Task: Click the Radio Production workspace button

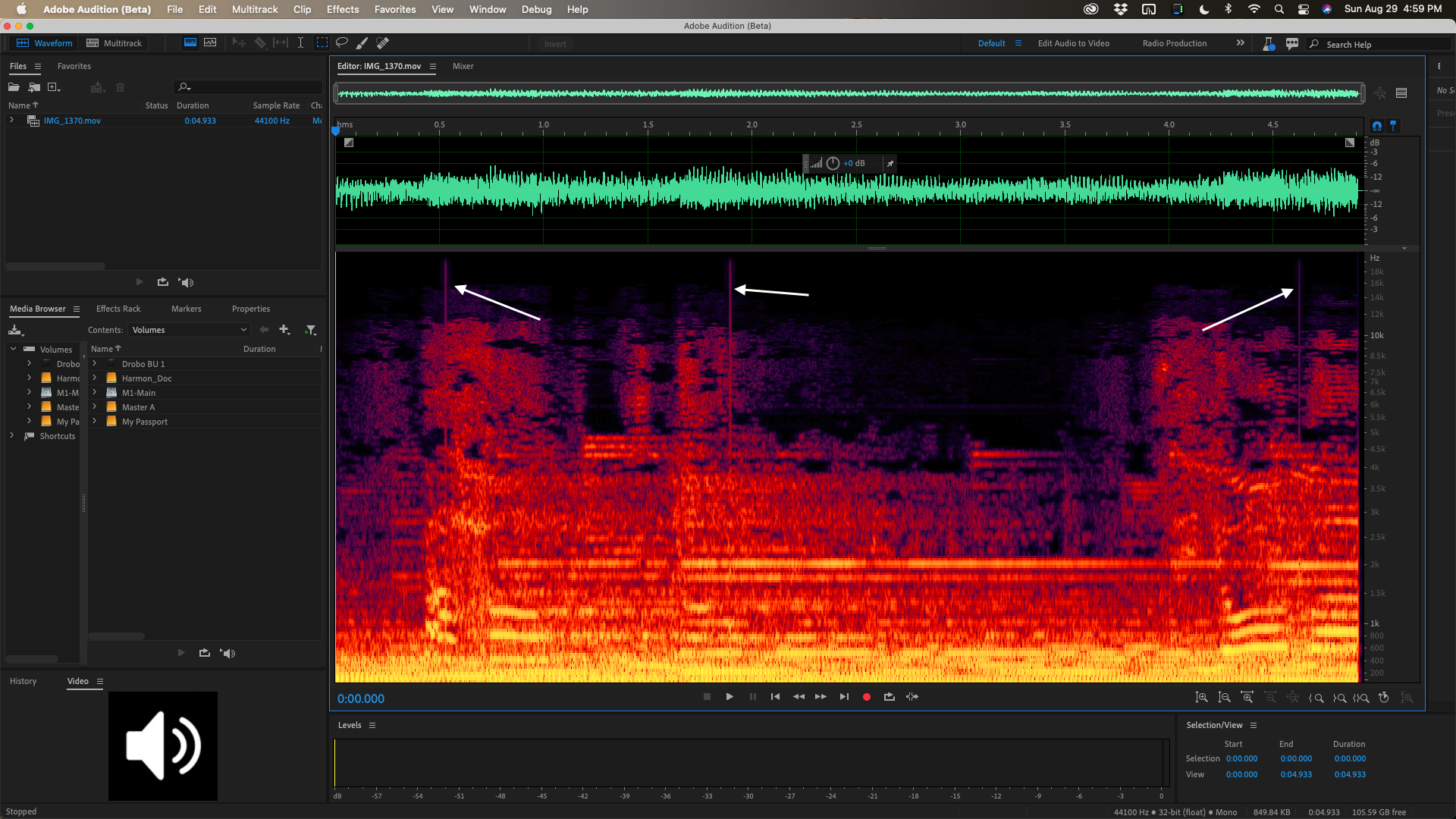Action: click(1173, 43)
